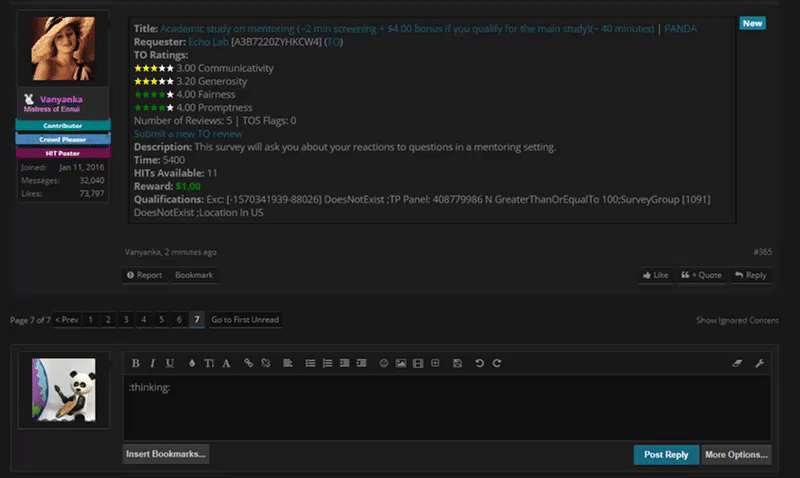Open the insert special options icon
Image resolution: width=800 pixels, height=478 pixels.
[x=435, y=363]
